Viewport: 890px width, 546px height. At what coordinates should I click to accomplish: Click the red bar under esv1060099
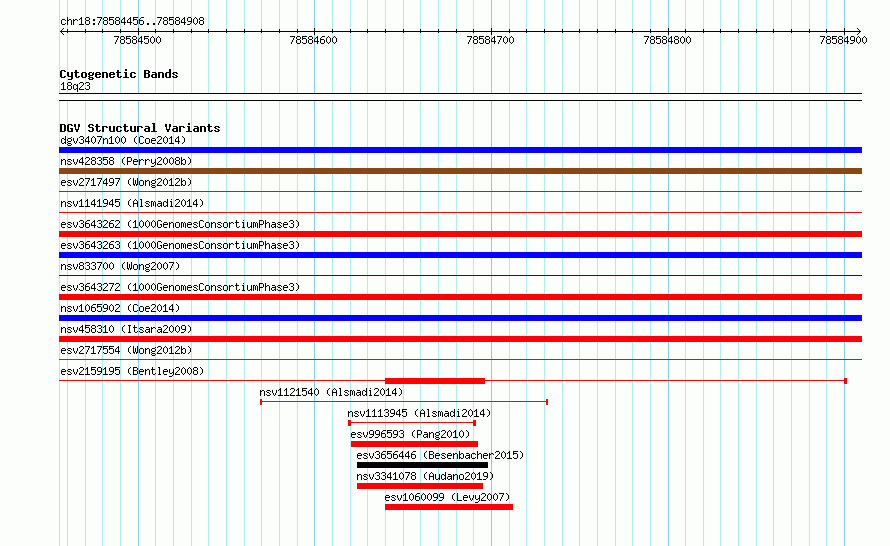[x=449, y=507]
